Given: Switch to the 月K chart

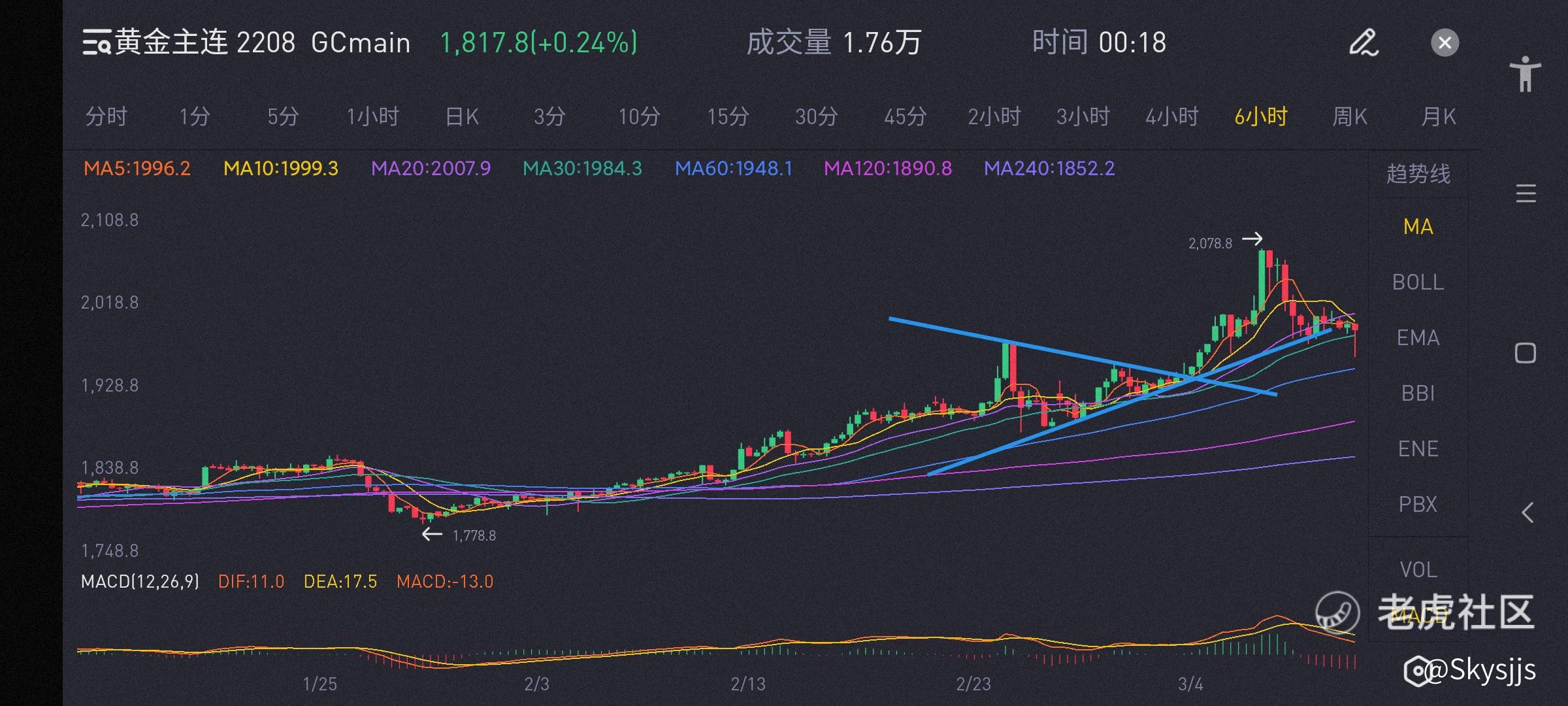Looking at the screenshot, I should [1439, 117].
